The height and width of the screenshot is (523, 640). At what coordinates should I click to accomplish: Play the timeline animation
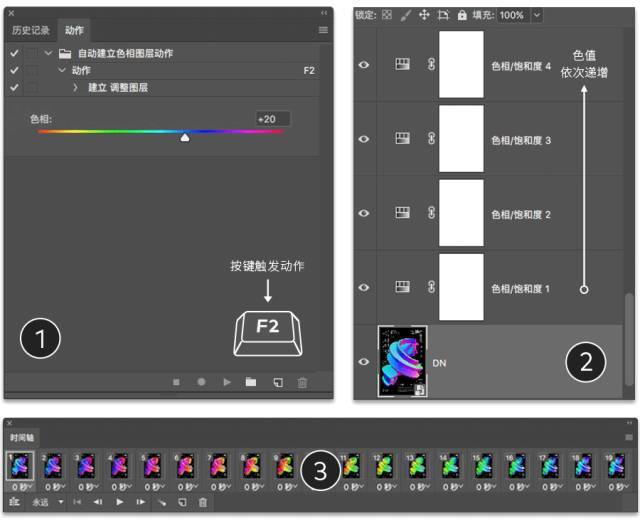pos(119,502)
